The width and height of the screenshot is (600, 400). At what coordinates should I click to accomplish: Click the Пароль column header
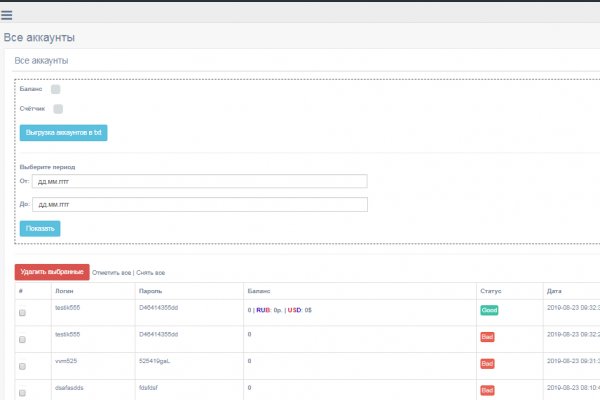pyautogui.click(x=151, y=290)
